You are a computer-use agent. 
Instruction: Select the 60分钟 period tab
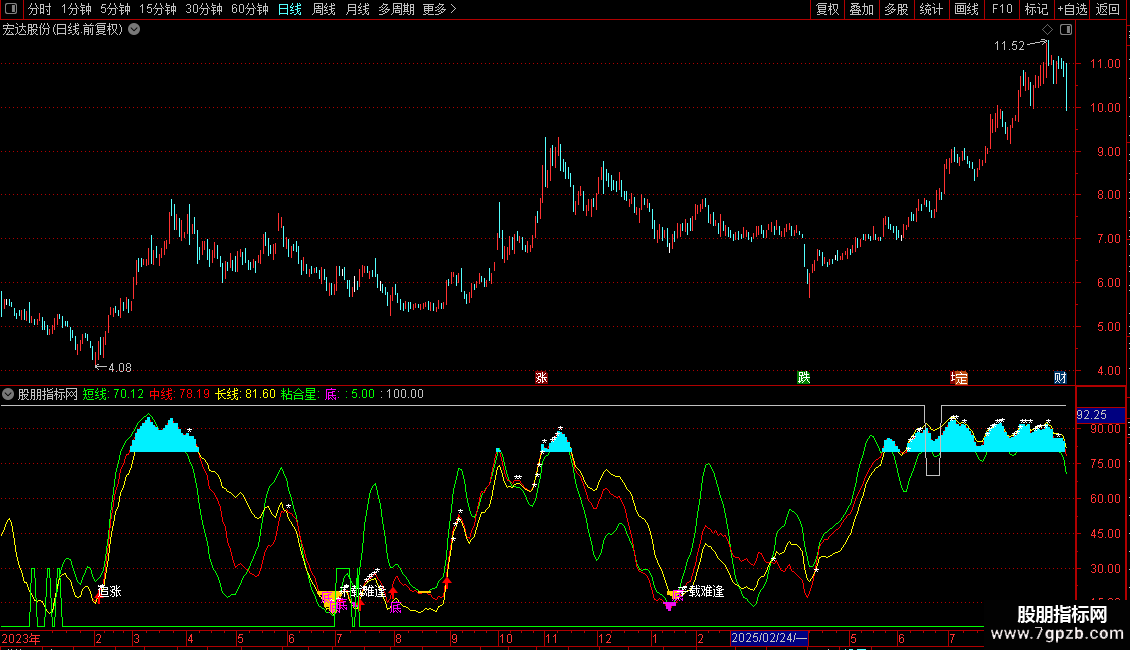pyautogui.click(x=249, y=9)
